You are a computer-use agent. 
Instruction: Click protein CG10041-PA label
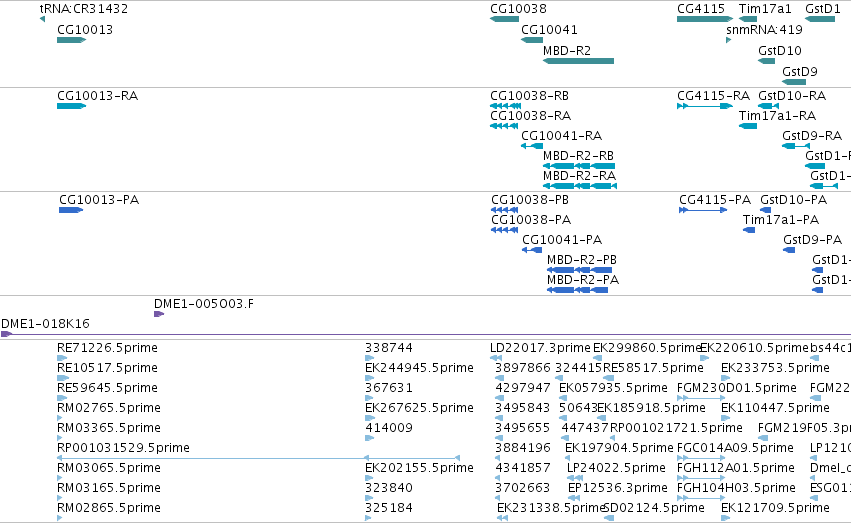[562, 240]
